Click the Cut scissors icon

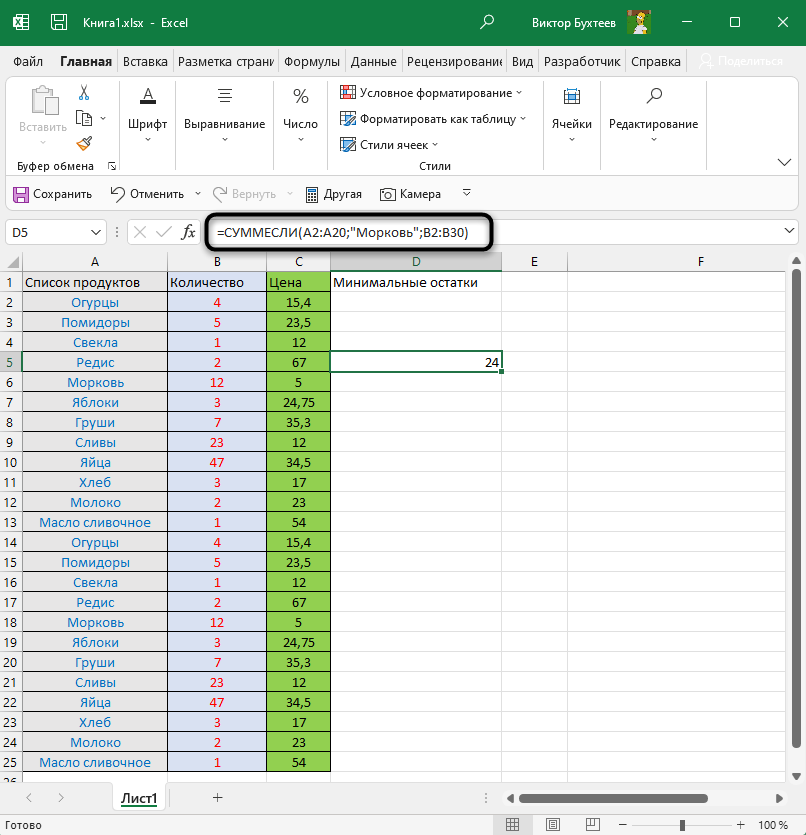click(x=84, y=93)
